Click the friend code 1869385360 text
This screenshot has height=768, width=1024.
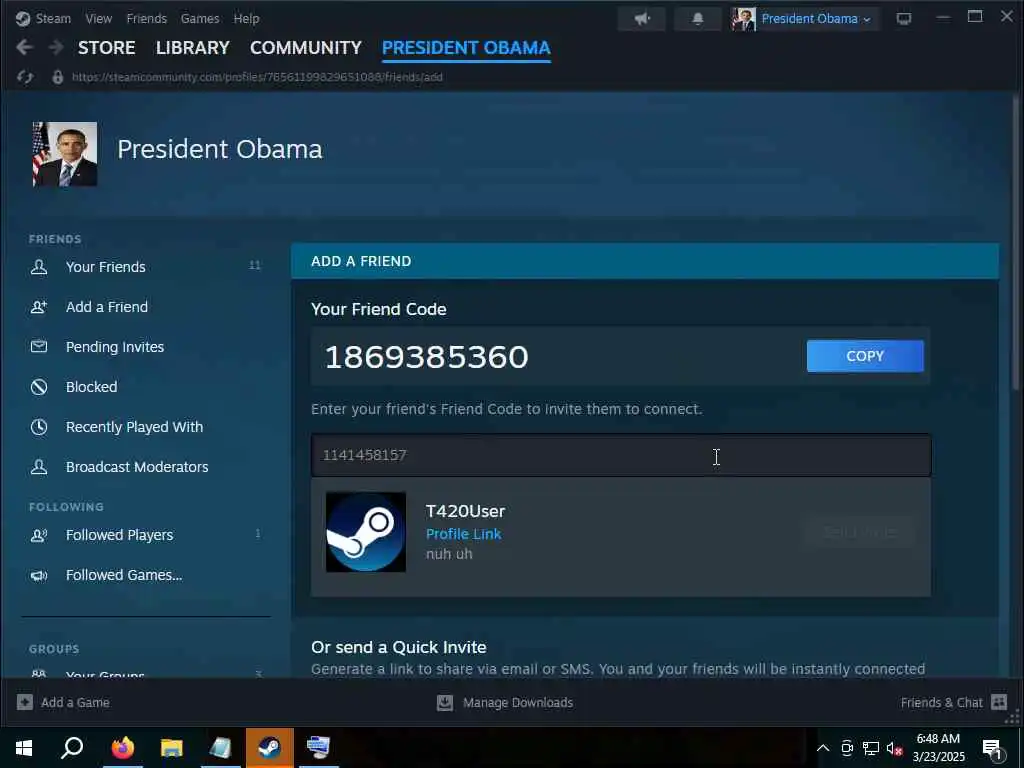(426, 357)
